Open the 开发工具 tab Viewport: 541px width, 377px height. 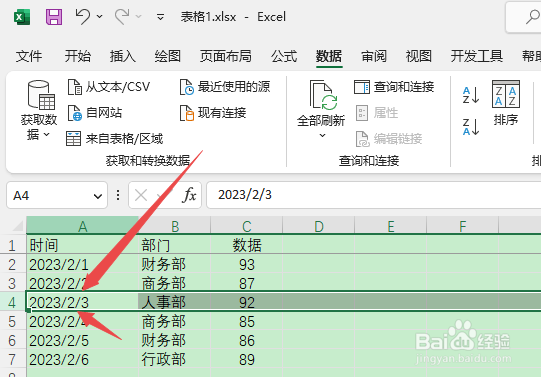point(476,56)
